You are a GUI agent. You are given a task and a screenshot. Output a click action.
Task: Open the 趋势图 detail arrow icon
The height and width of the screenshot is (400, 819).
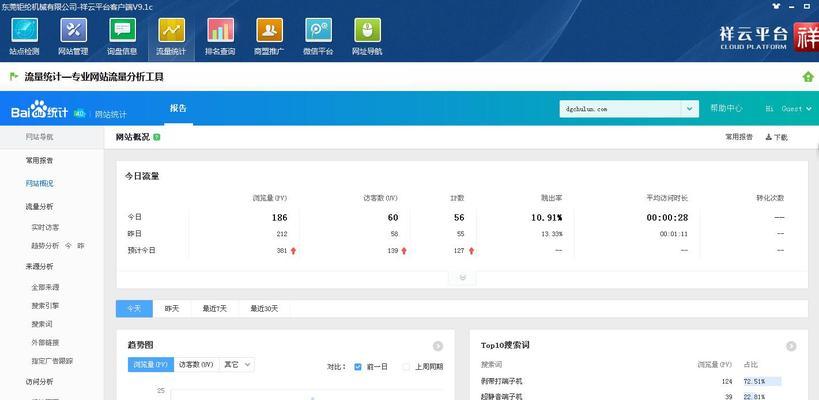click(438, 346)
